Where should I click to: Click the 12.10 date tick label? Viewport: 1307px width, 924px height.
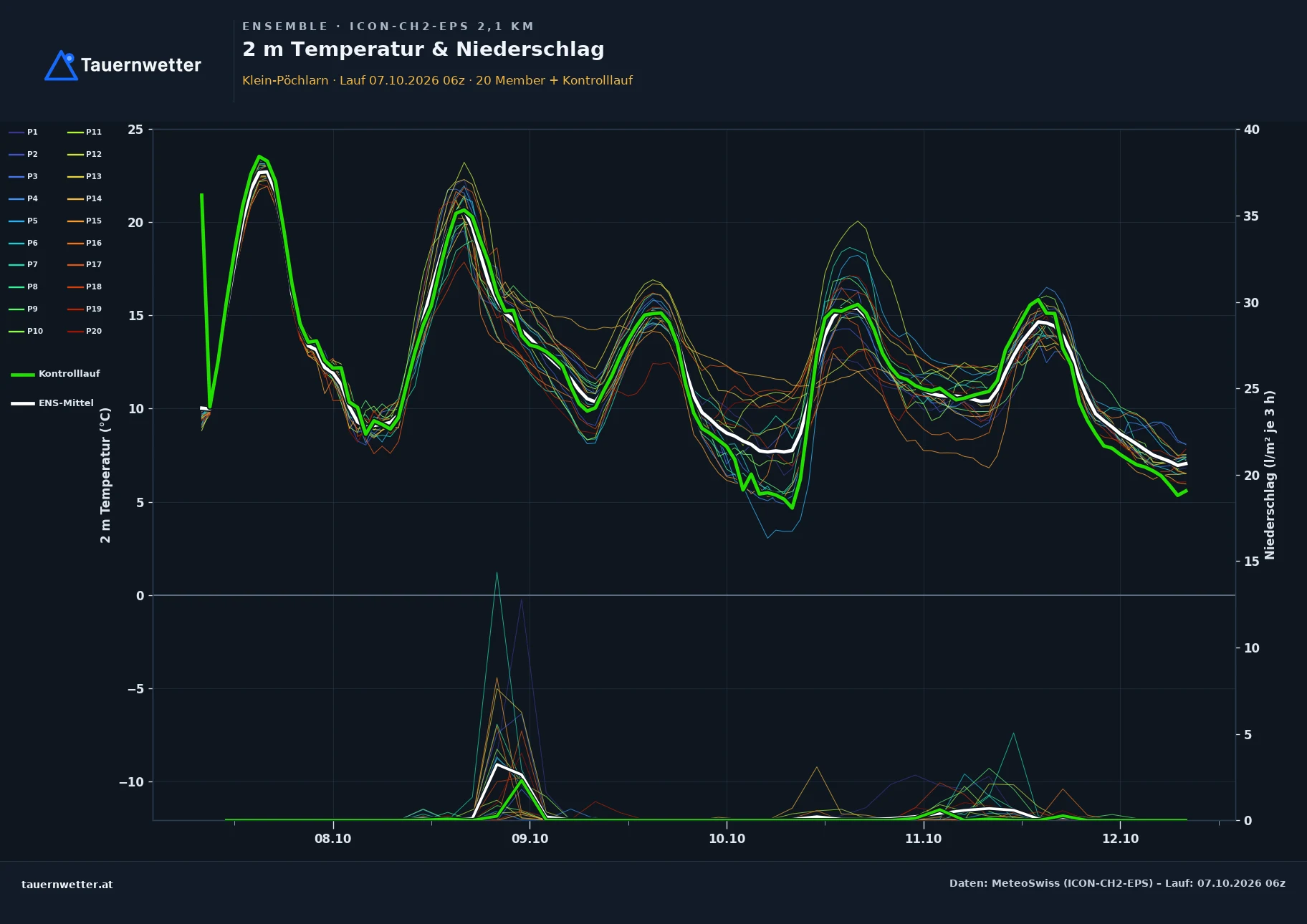[x=1120, y=839]
